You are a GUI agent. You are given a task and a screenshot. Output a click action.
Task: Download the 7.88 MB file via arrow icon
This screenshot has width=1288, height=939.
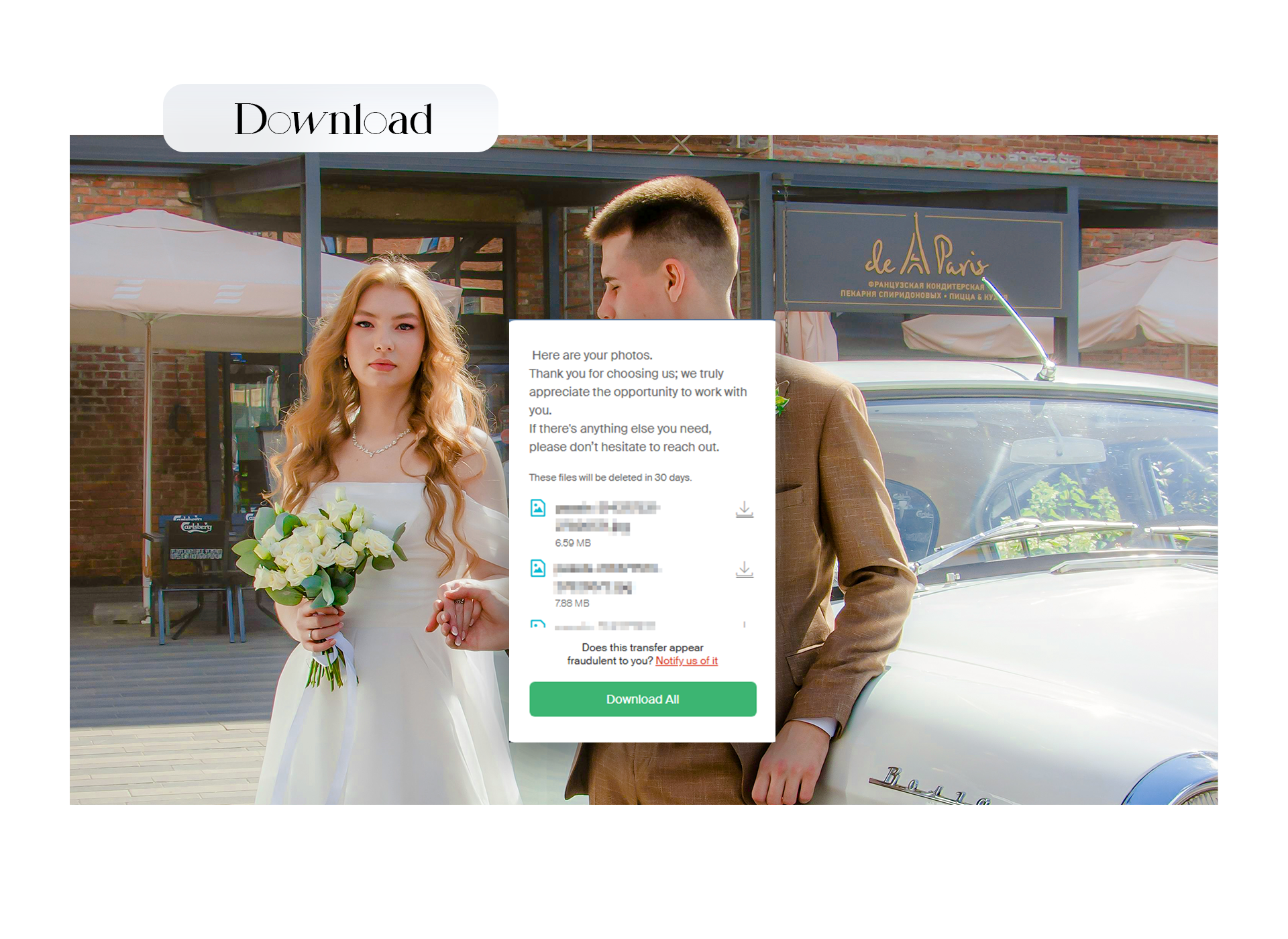pyautogui.click(x=744, y=570)
